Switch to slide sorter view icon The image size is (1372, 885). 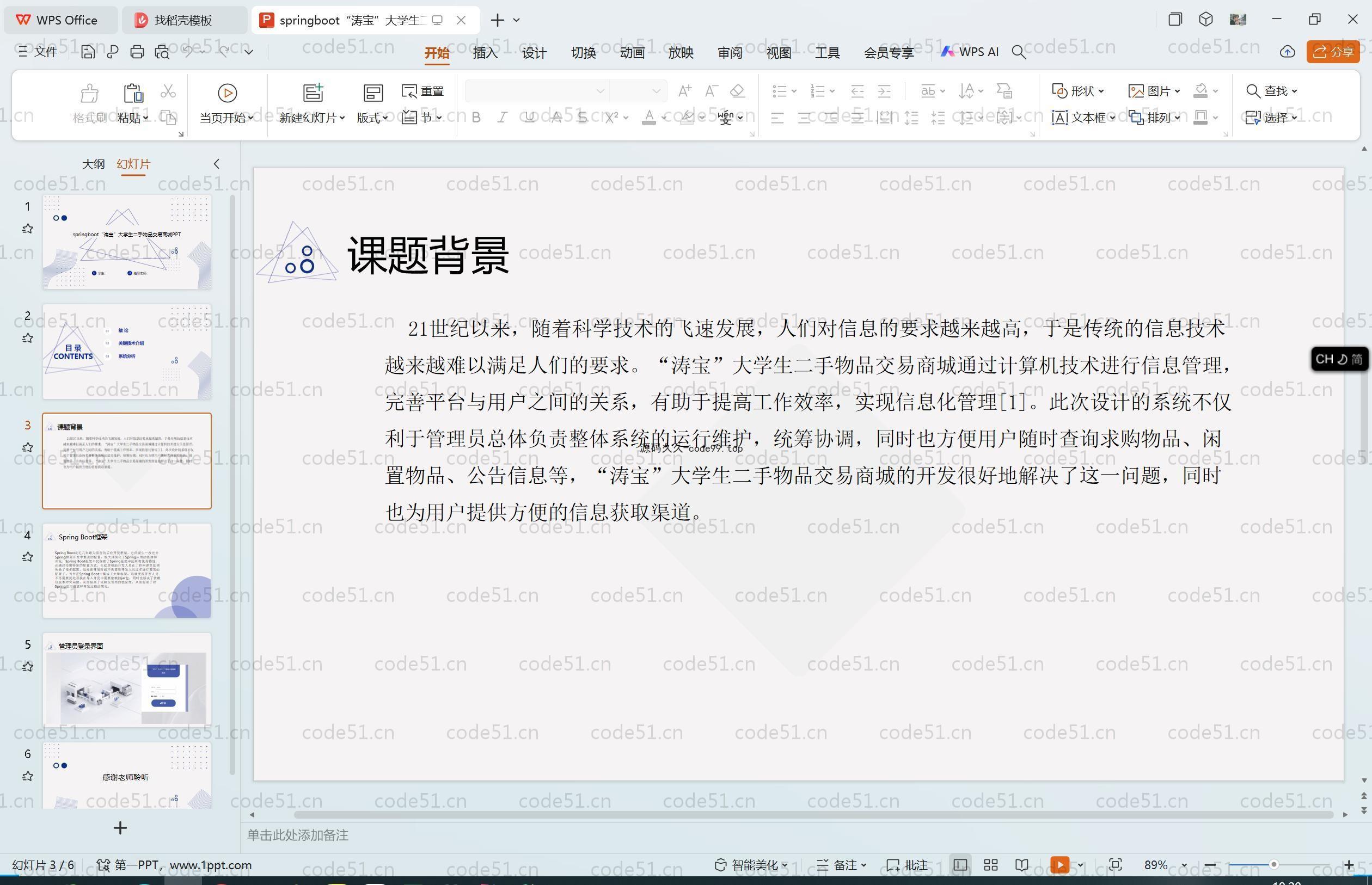click(990, 865)
